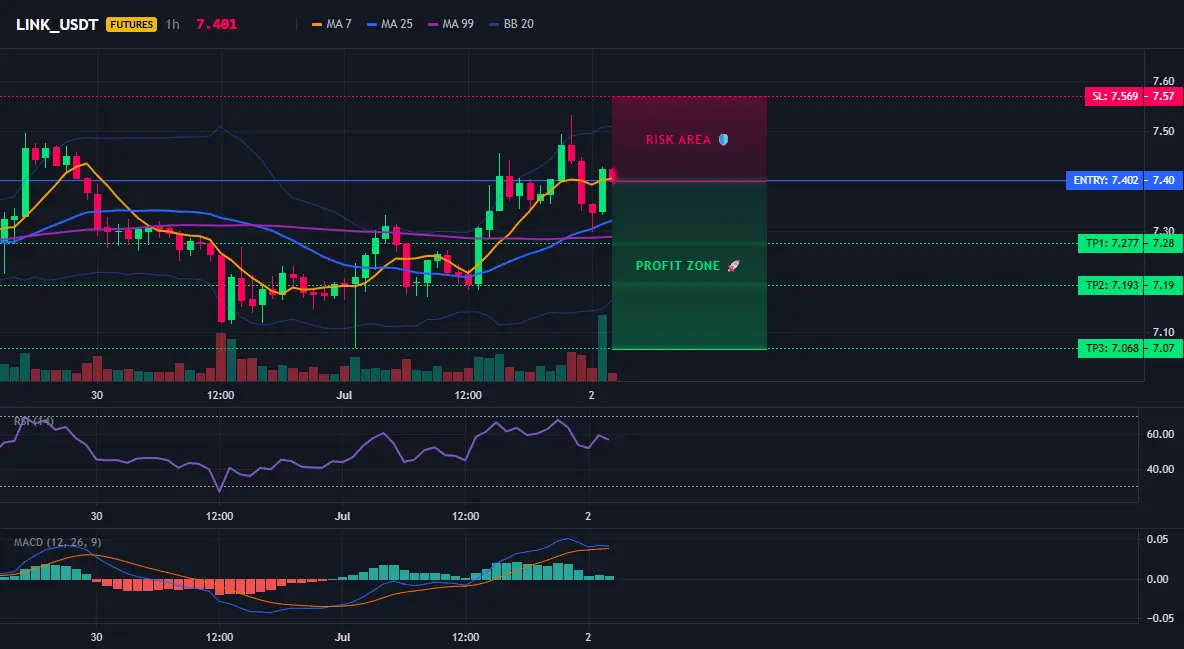Image resolution: width=1184 pixels, height=649 pixels.
Task: Toggle the MA 25 legend entry
Action: click(390, 24)
